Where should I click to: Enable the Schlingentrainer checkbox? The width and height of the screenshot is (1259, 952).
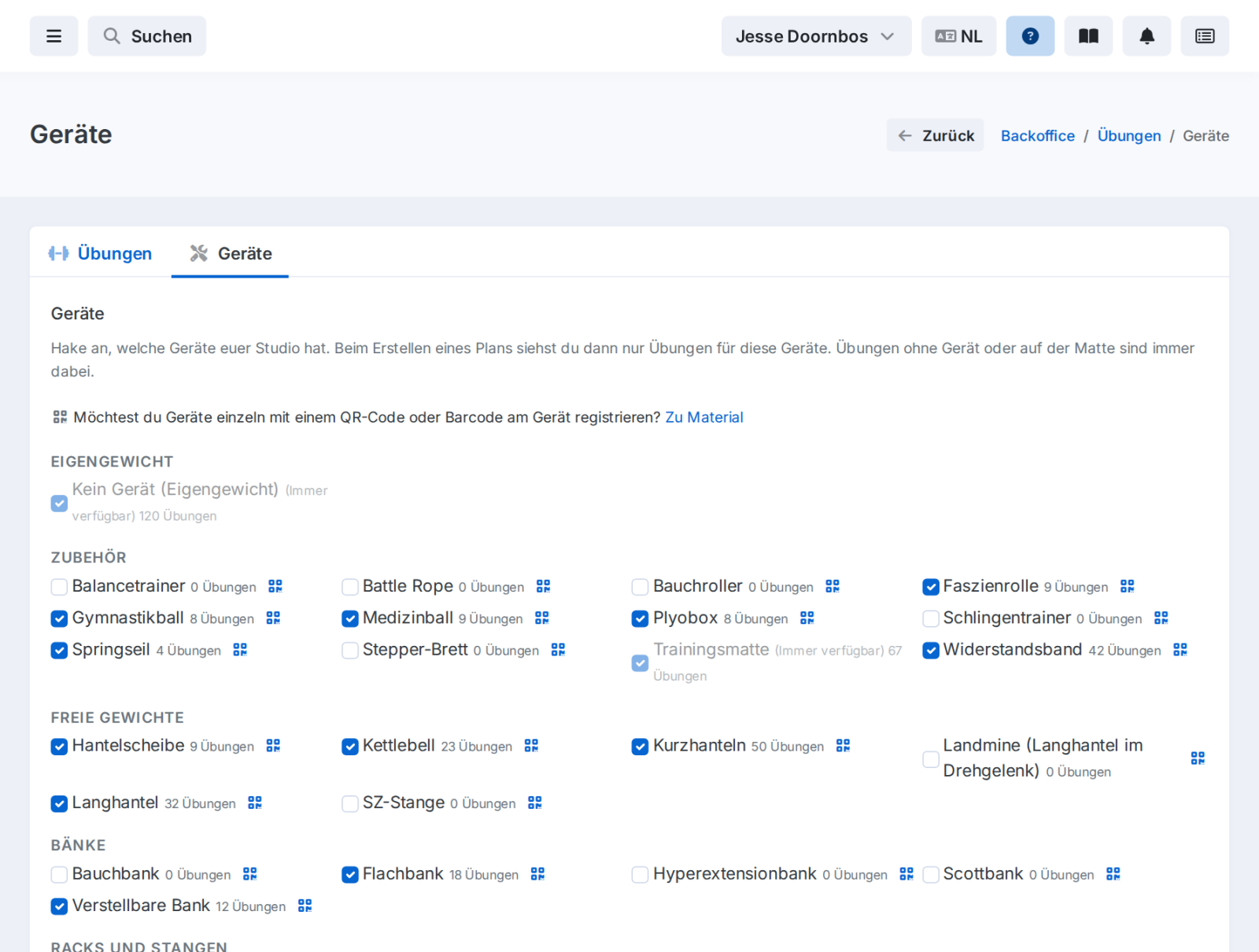(x=931, y=618)
